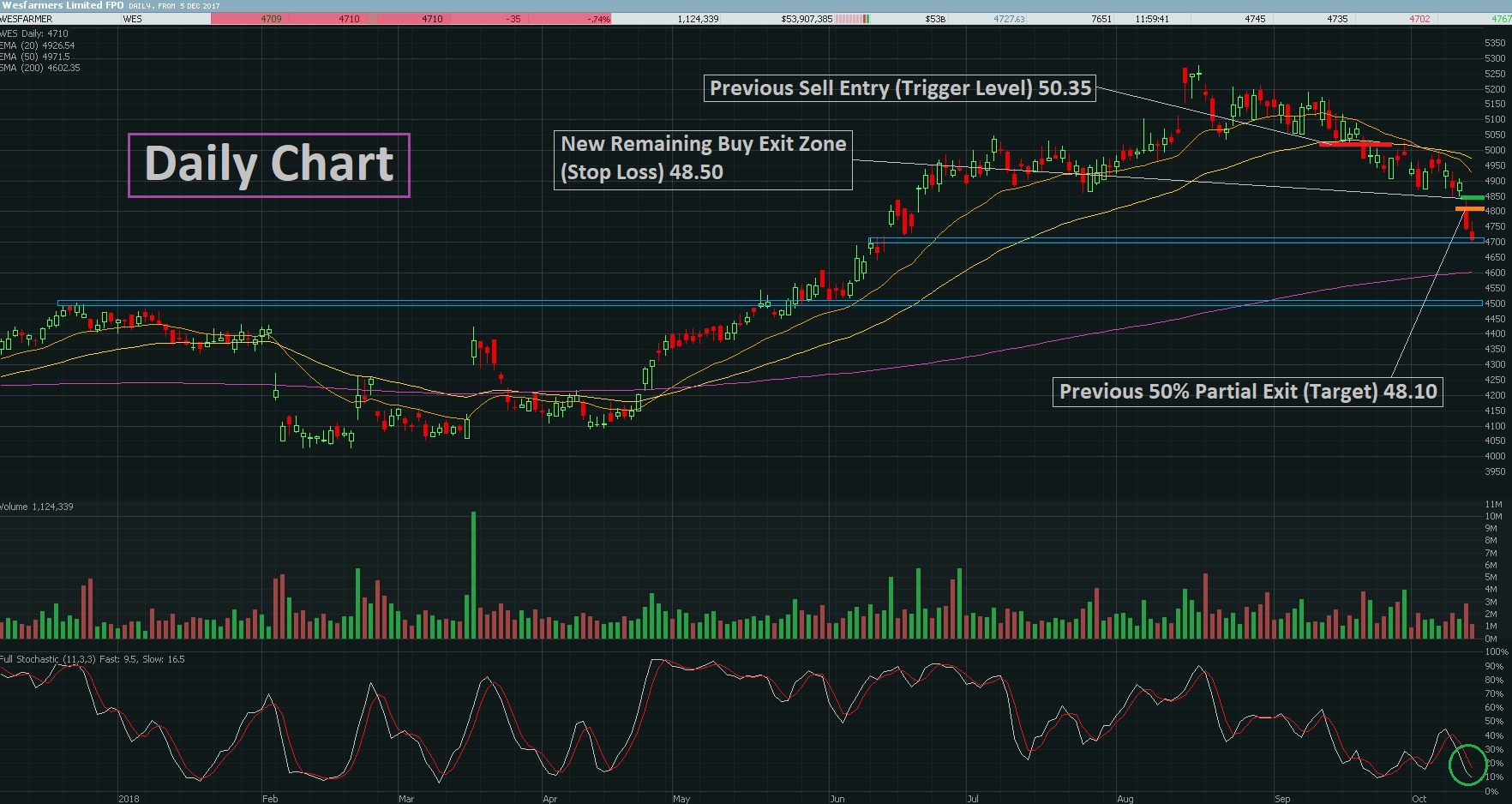1512x804 pixels.
Task: Click the Volume 1,124,339 pane label
Action: coord(37,507)
